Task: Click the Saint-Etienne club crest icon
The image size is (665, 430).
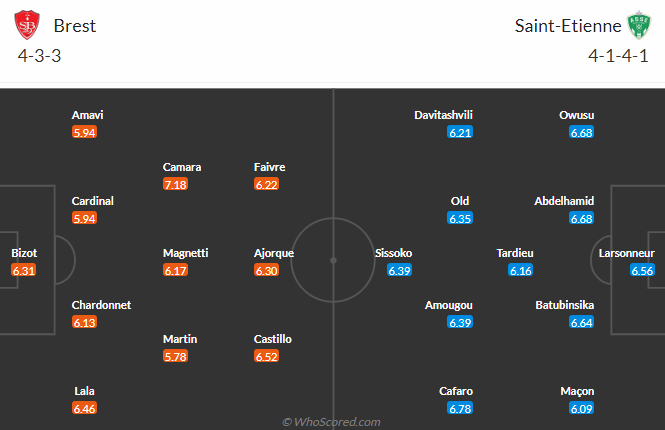Action: point(638,26)
